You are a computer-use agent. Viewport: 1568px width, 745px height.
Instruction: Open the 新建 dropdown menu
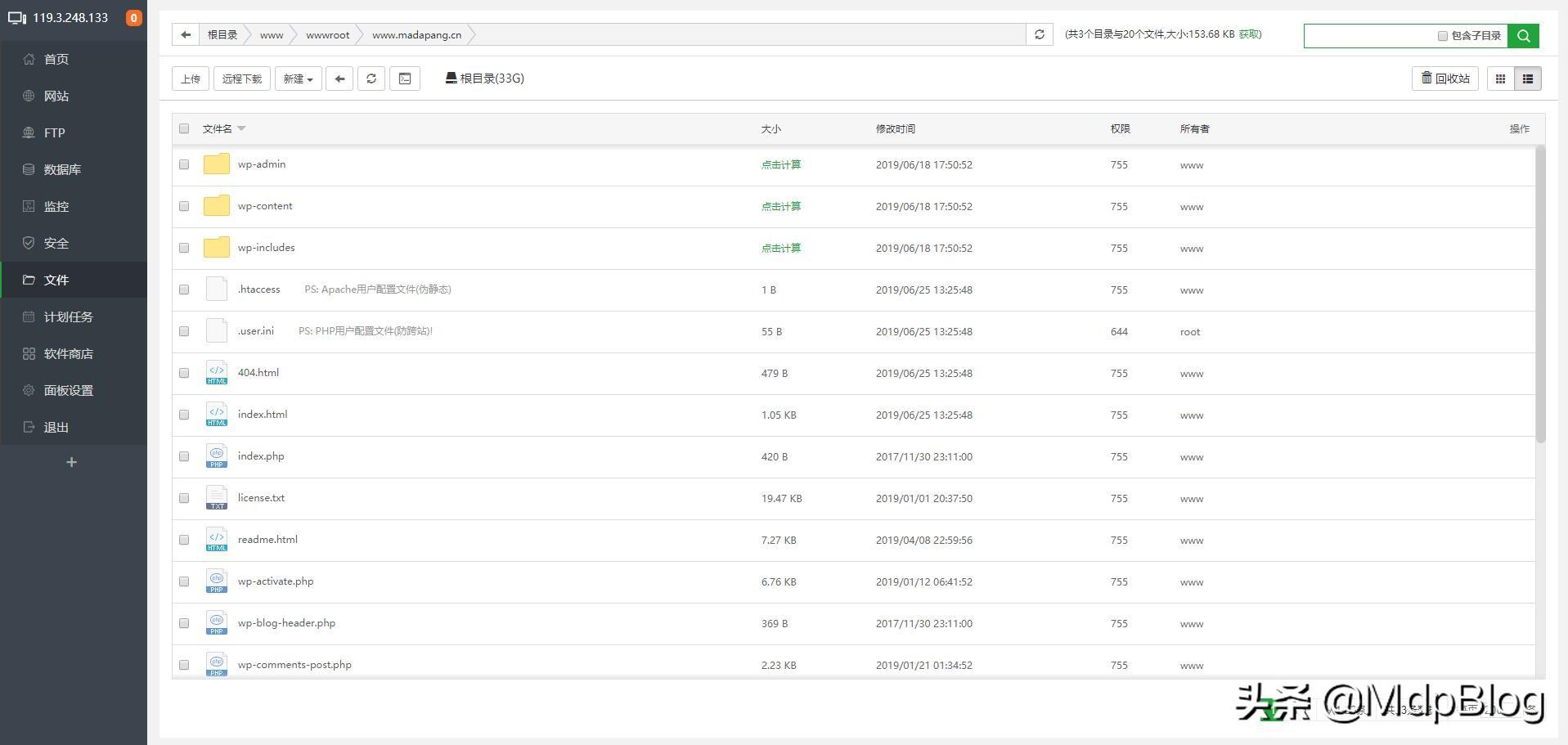[299, 79]
